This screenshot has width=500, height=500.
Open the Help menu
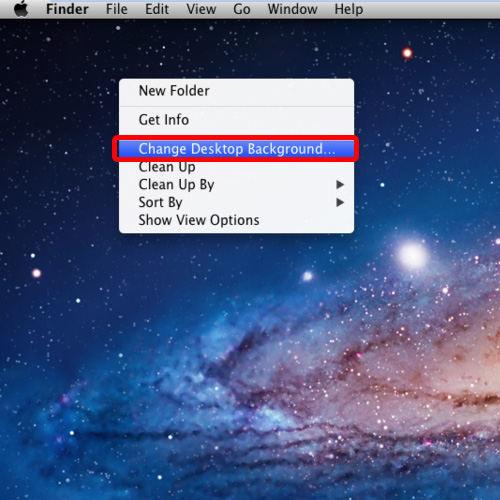pyautogui.click(x=349, y=9)
